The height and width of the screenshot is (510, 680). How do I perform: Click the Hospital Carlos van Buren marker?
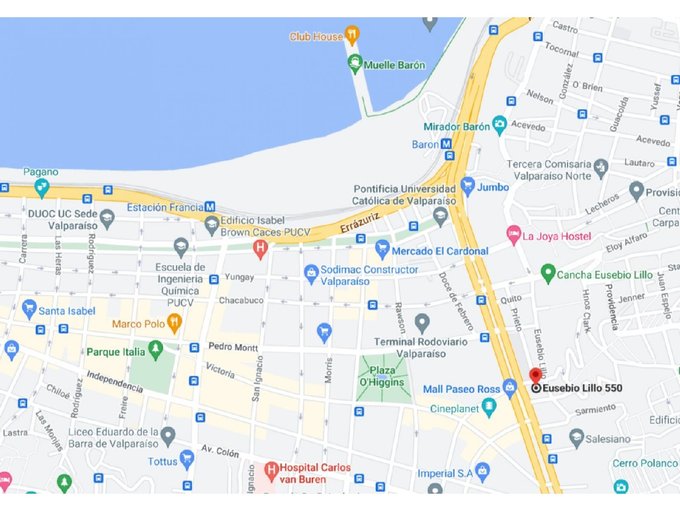[271, 472]
